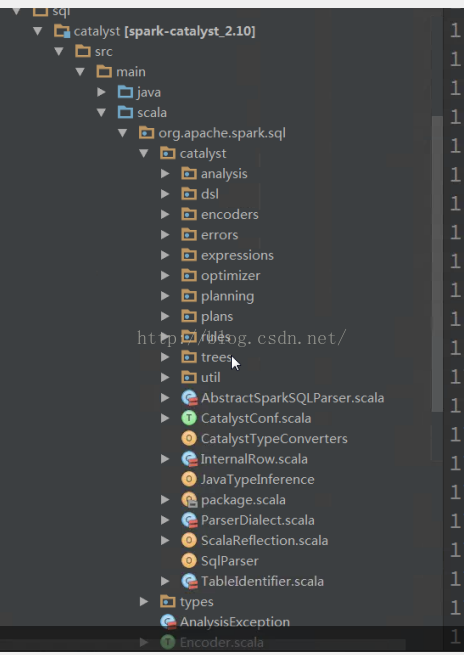Screen dimensions: 464x655
Task: Click the ParserDialect.scala class icon
Action: pos(189,520)
